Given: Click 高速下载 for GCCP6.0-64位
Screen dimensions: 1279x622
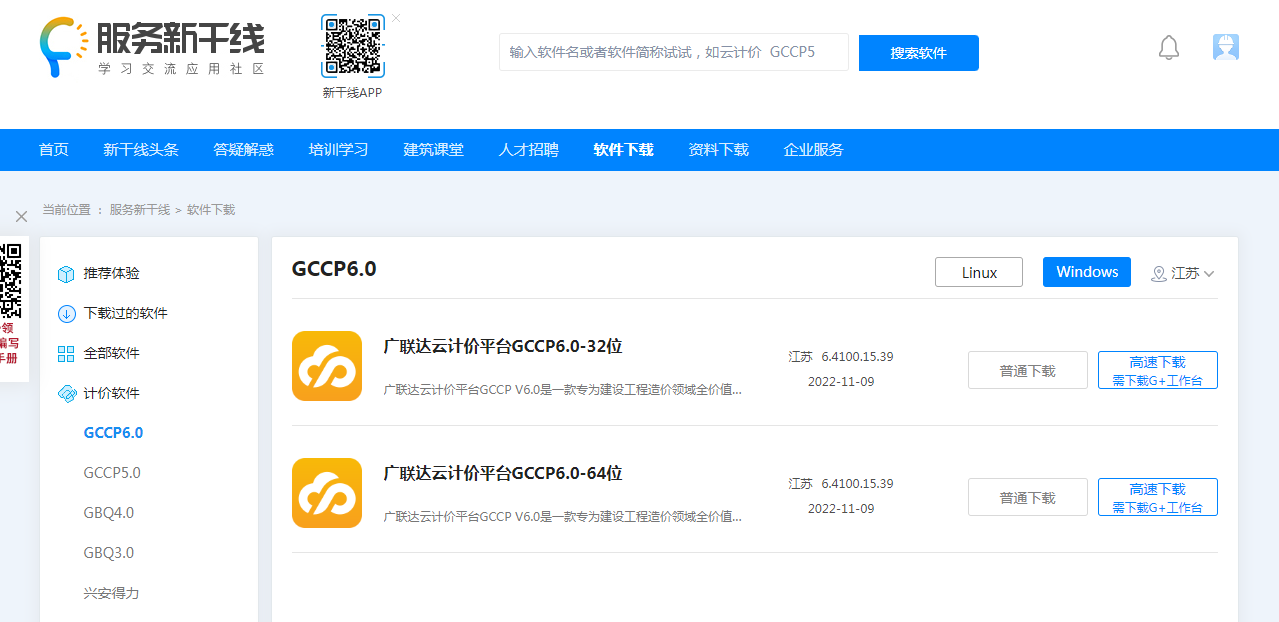Looking at the screenshot, I should [x=1158, y=497].
